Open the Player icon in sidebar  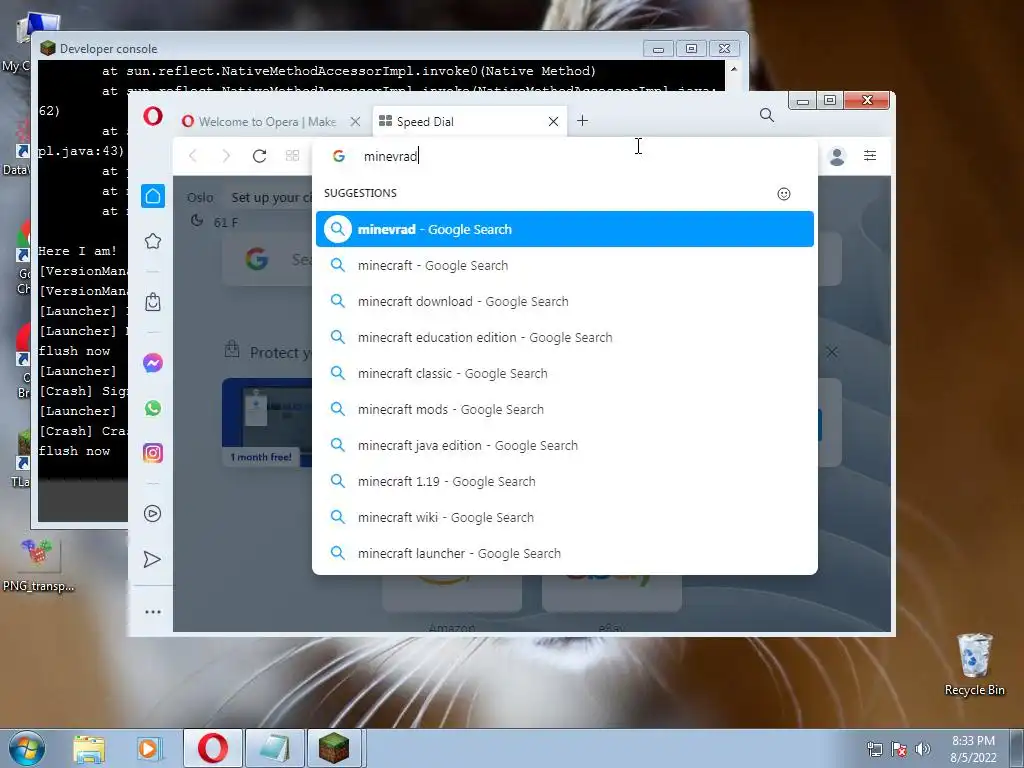coord(153,513)
